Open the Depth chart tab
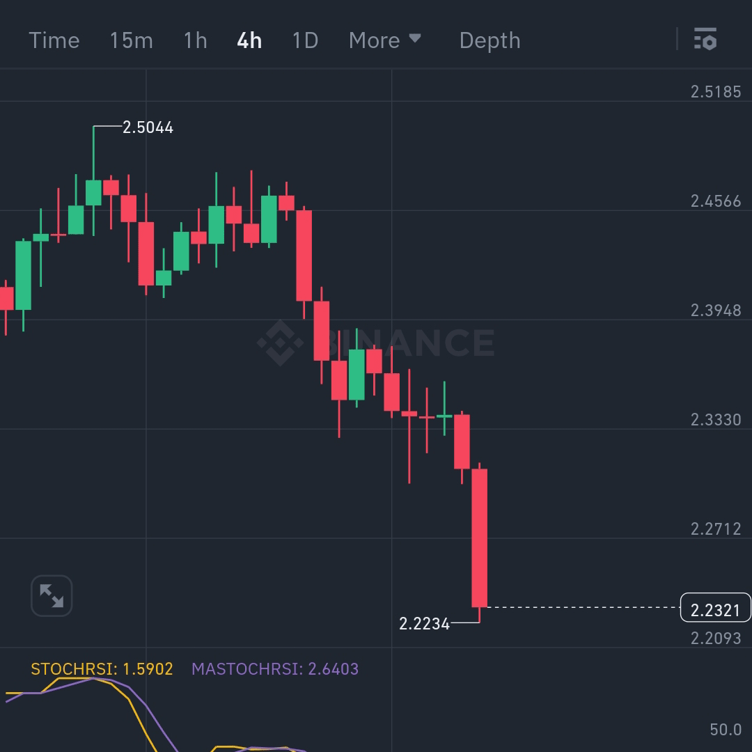The width and height of the screenshot is (752, 752). click(x=489, y=40)
